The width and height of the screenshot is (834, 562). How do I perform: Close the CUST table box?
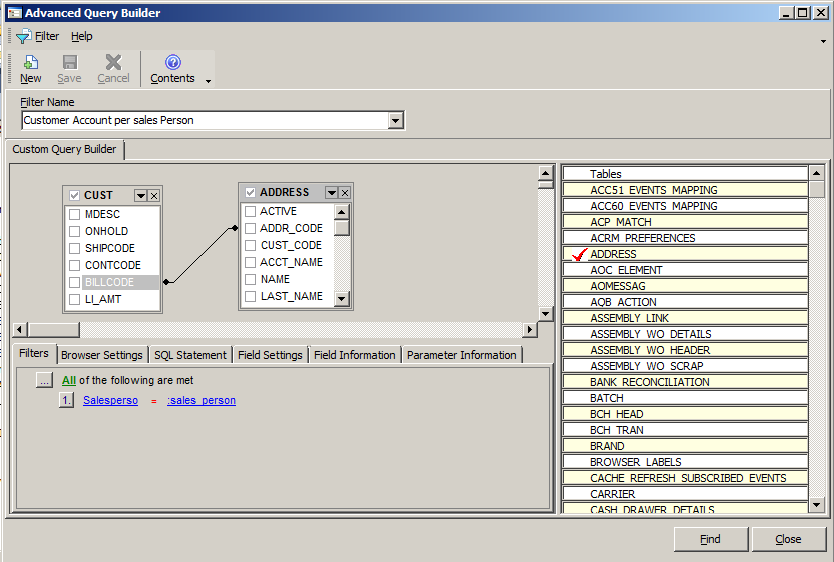[x=154, y=196]
